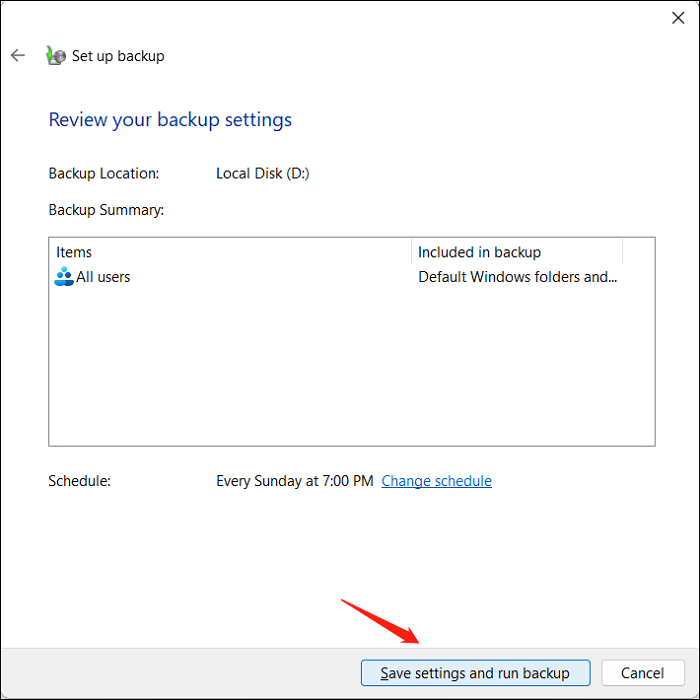
Task: Click the Review your backup settings heading
Action: tap(170, 120)
